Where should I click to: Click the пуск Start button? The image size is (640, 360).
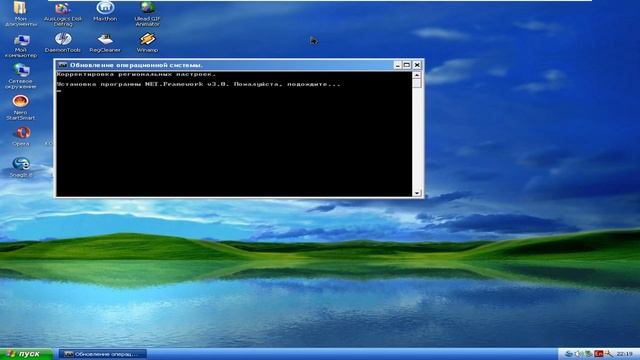[26, 354]
